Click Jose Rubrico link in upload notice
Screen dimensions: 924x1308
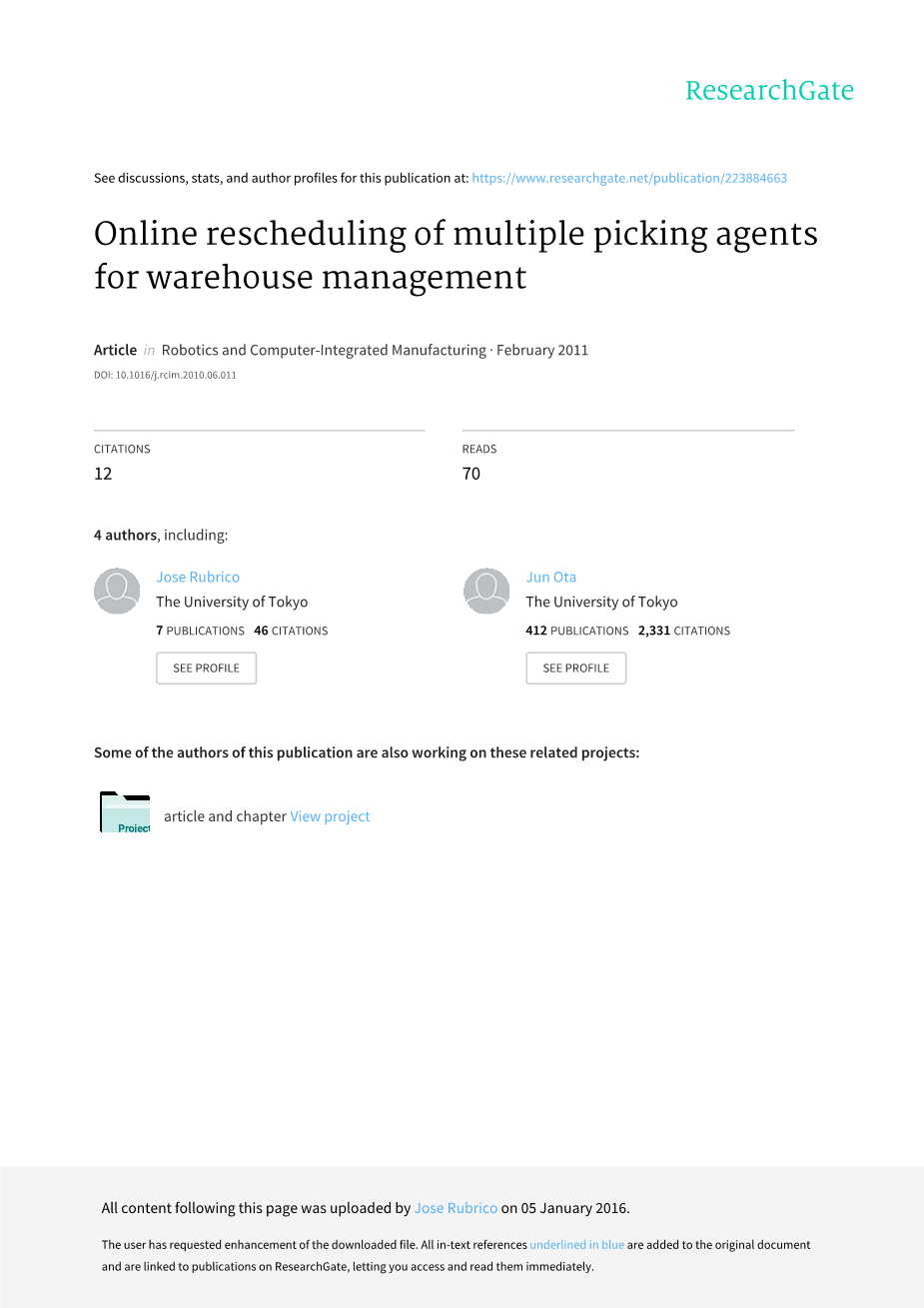(x=456, y=1208)
